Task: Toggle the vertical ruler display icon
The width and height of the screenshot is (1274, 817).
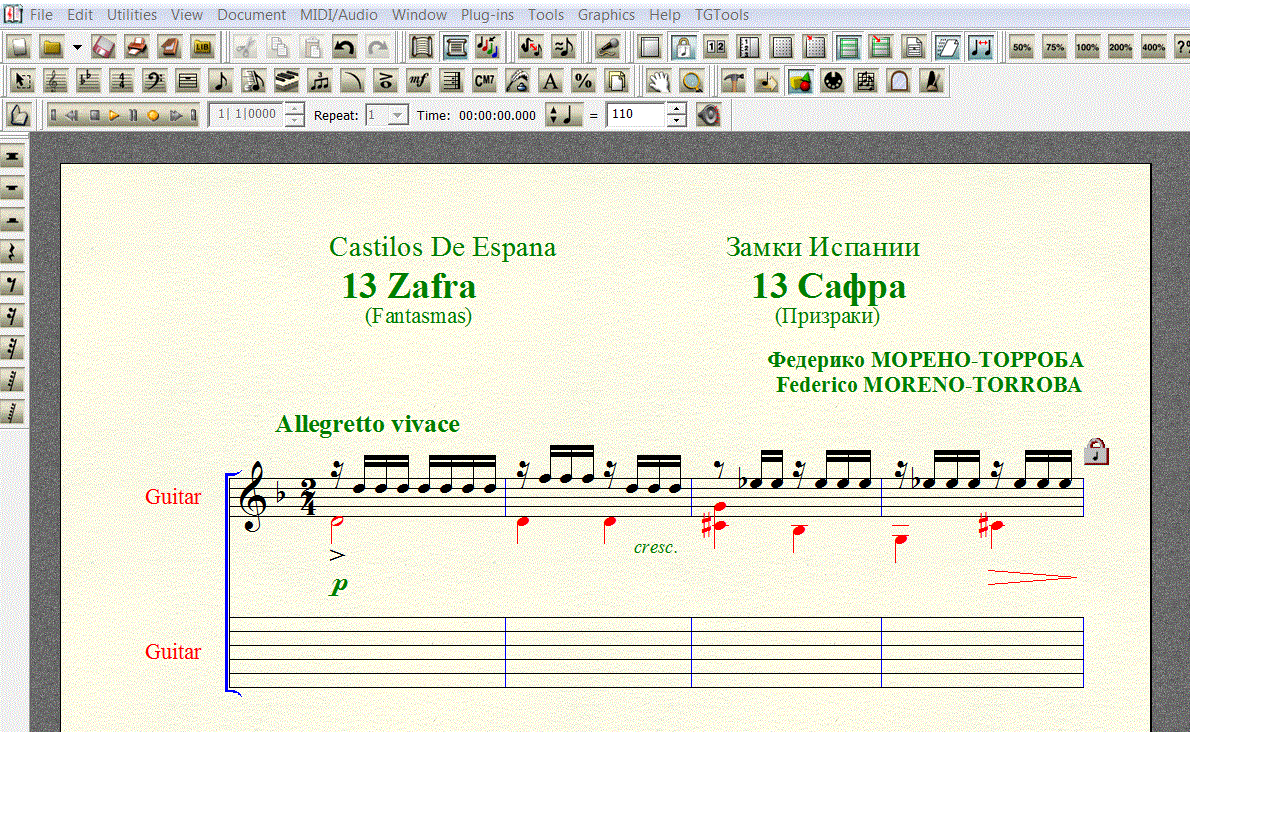Action: [750, 47]
